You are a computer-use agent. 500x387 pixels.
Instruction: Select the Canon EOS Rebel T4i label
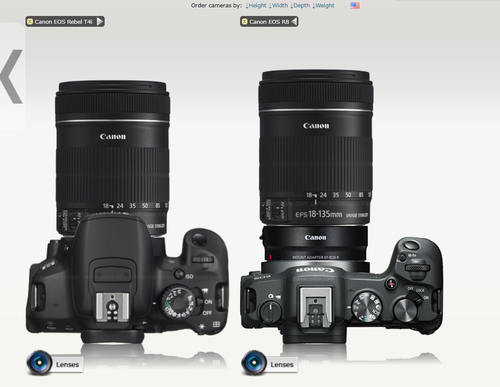point(63,22)
